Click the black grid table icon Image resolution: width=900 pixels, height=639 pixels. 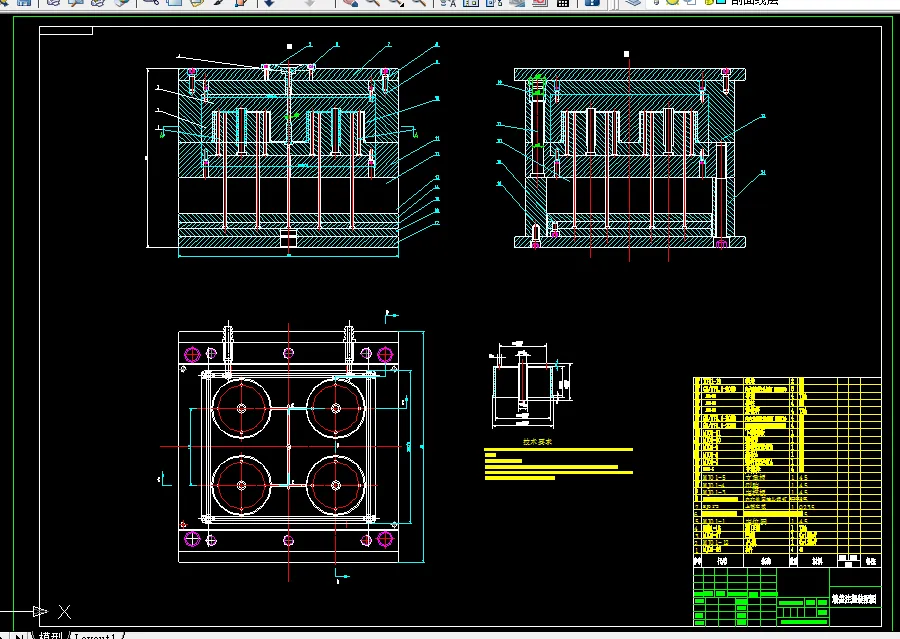pyautogui.click(x=562, y=2)
